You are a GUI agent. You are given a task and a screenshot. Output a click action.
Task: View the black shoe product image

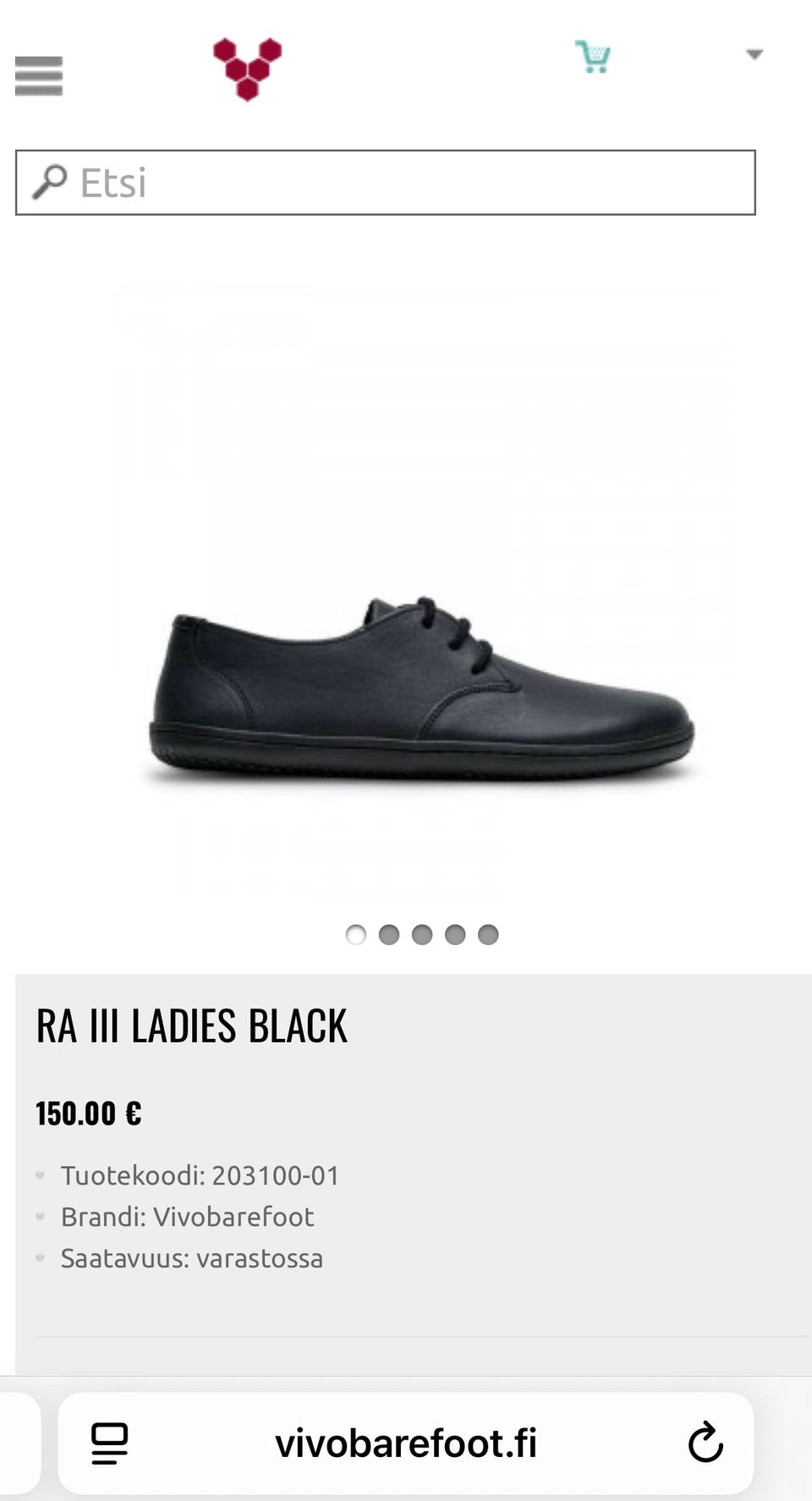click(421, 685)
